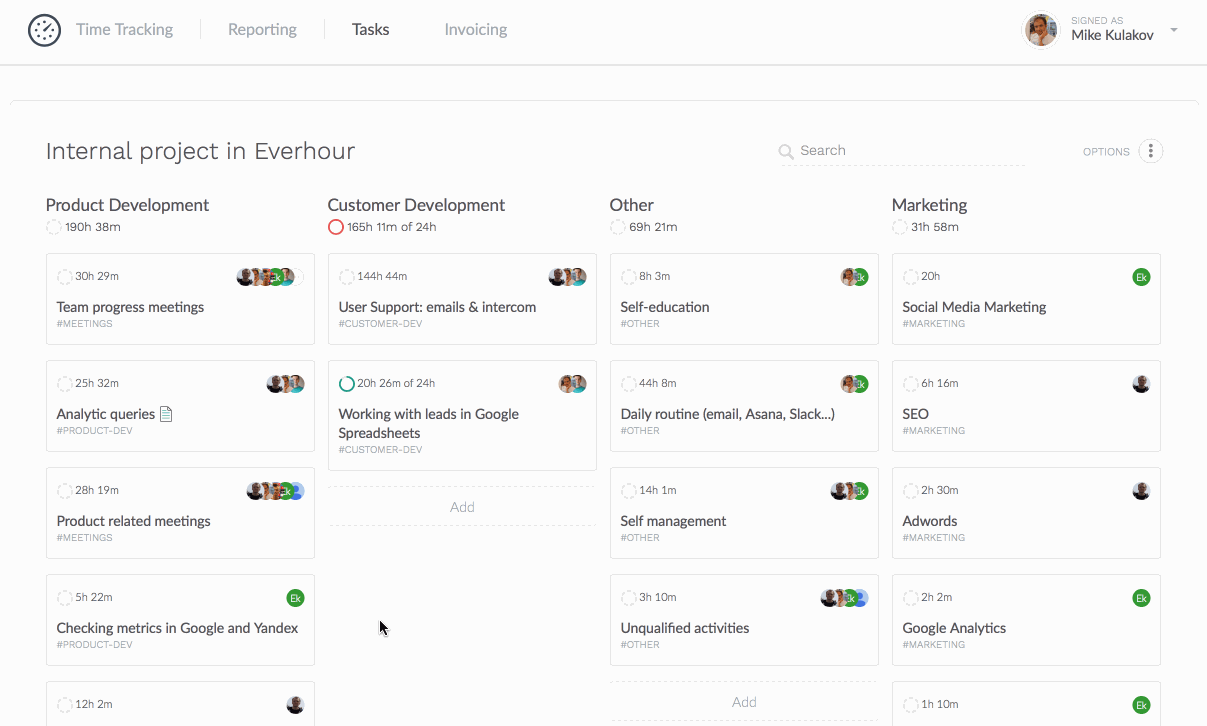Click the OPTIONS label

[x=1106, y=152]
